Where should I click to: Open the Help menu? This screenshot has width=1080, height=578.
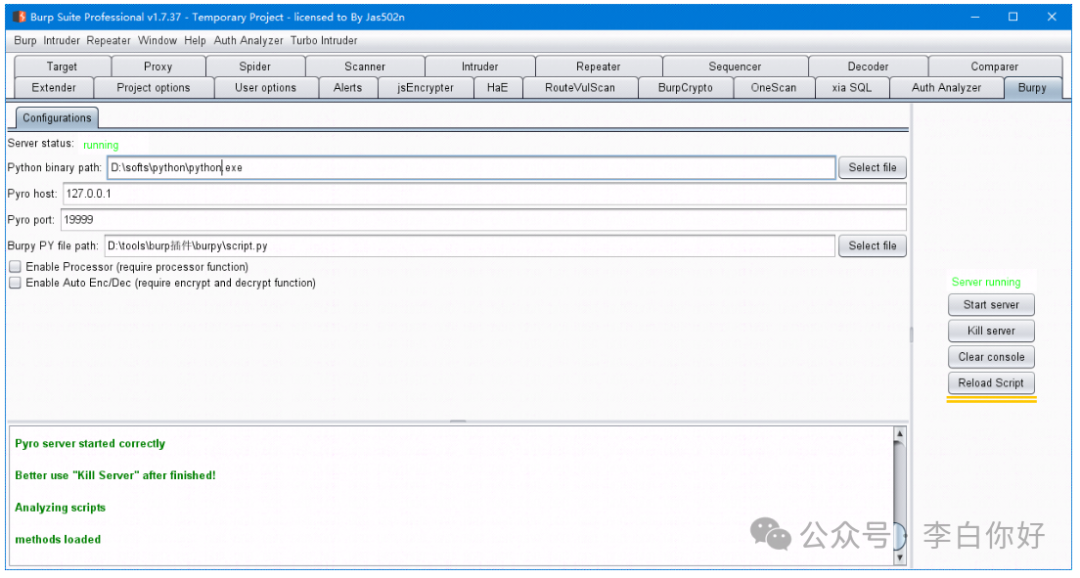click(x=195, y=41)
